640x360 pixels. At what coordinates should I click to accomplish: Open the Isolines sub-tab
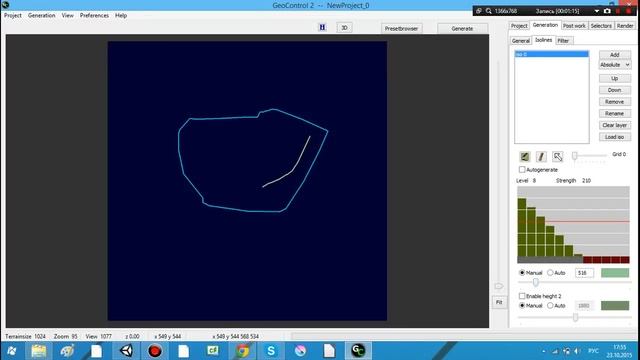pyautogui.click(x=544, y=40)
